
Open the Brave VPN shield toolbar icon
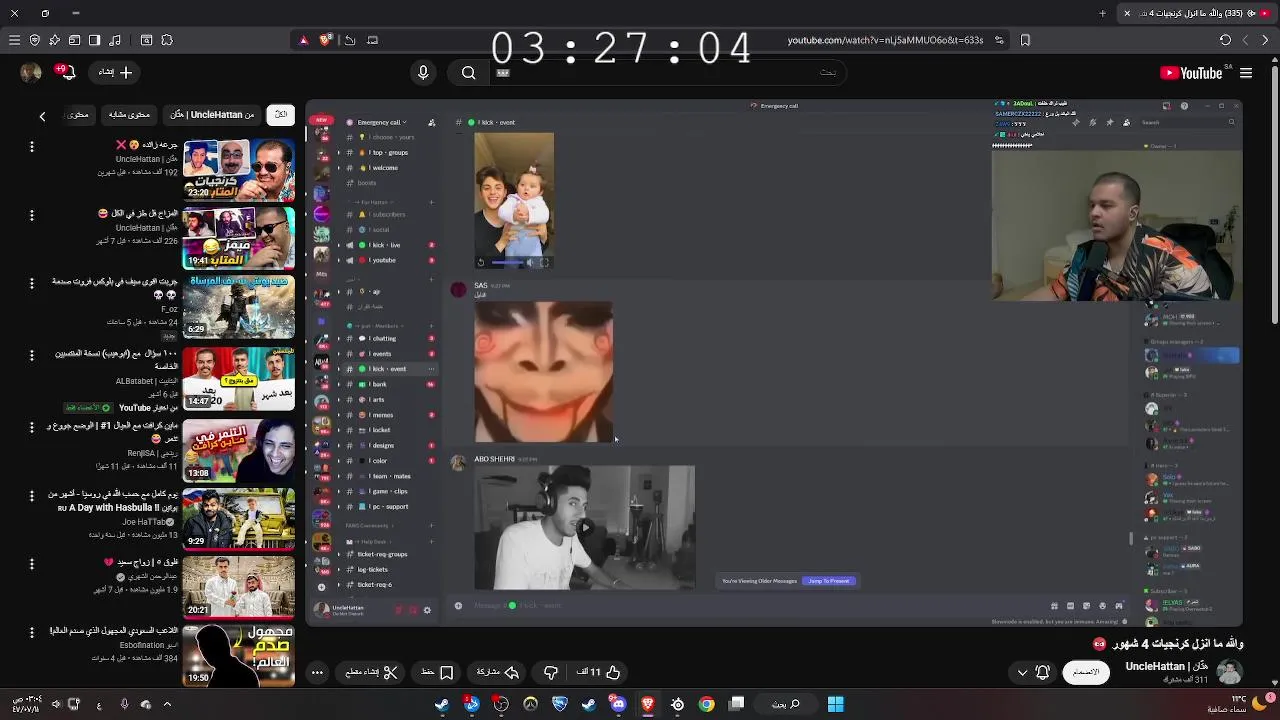[35, 40]
